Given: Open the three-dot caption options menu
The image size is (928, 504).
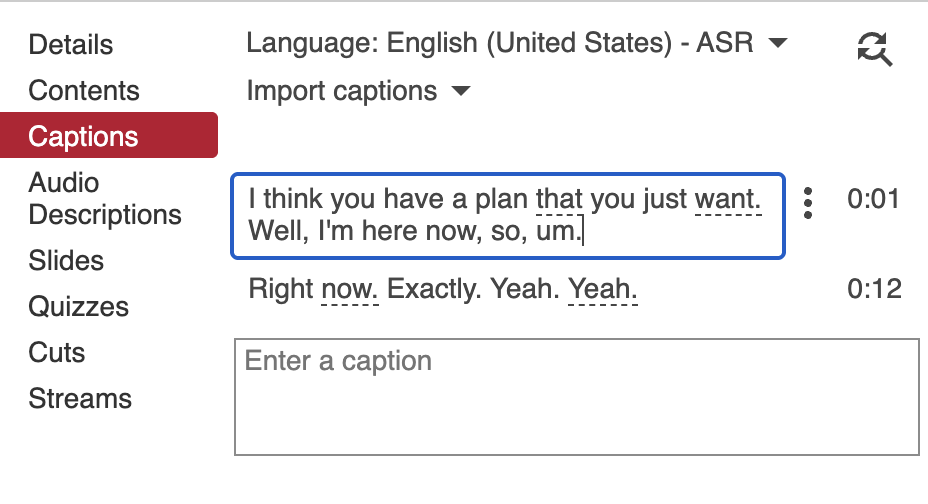Looking at the screenshot, I should coord(808,202).
